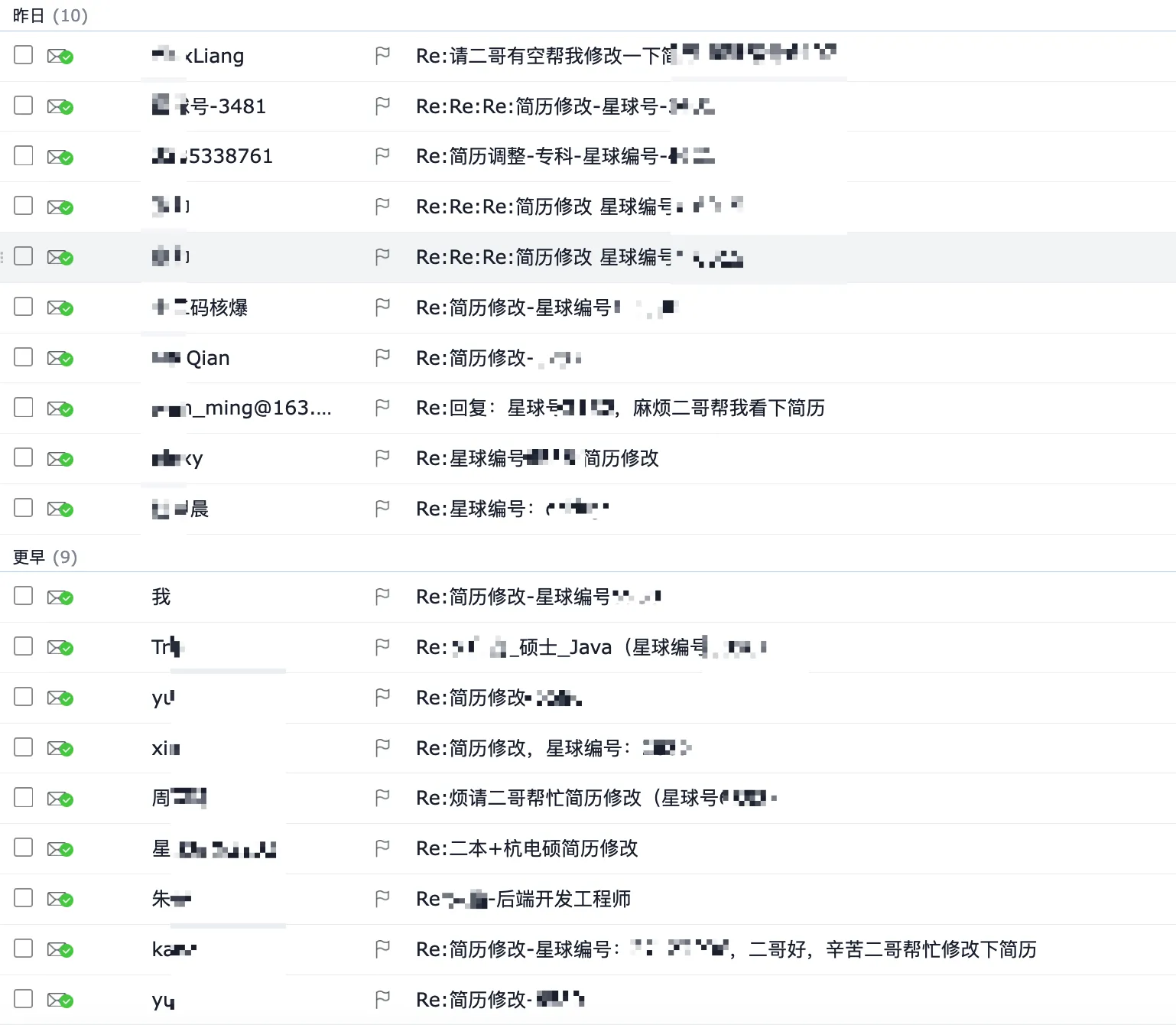Image resolution: width=1176 pixels, height=1025 pixels.
Task: Flag the email from xLiang
Action: click(x=383, y=56)
